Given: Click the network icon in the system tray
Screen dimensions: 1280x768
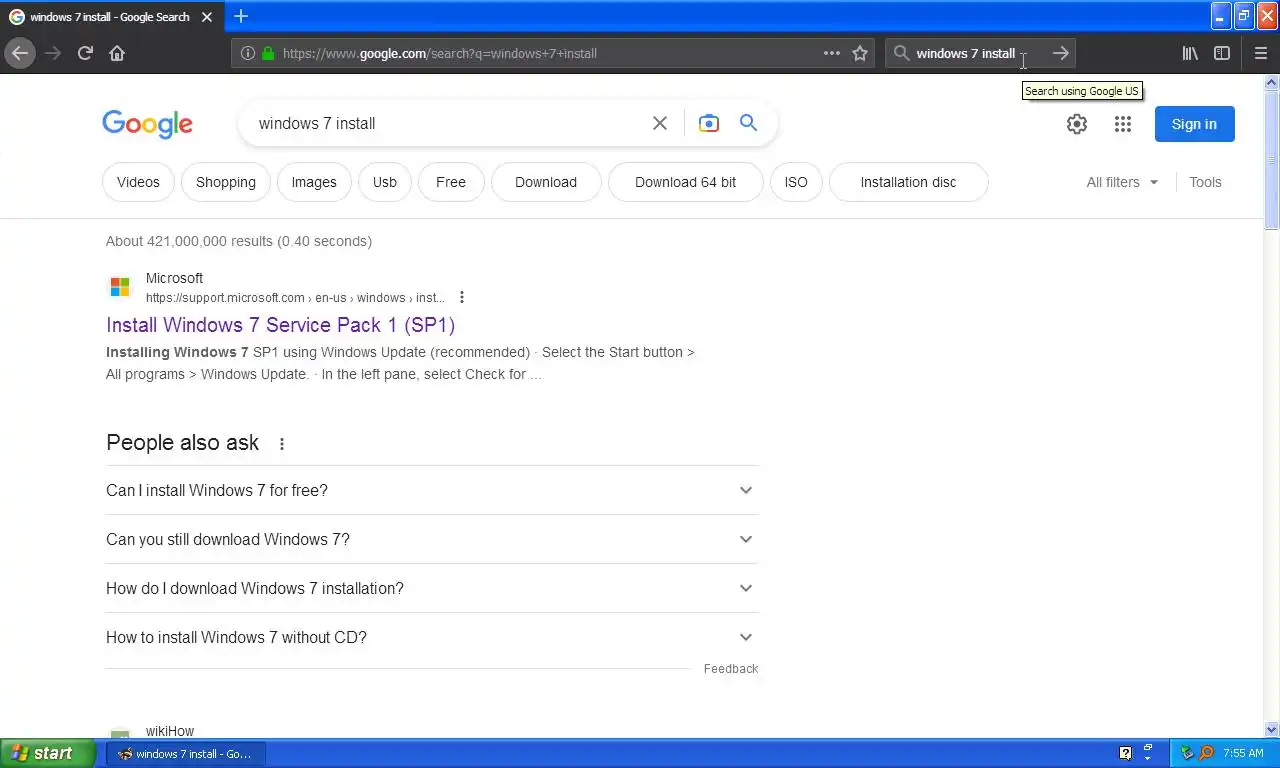Looking at the screenshot, I should click(1187, 753).
